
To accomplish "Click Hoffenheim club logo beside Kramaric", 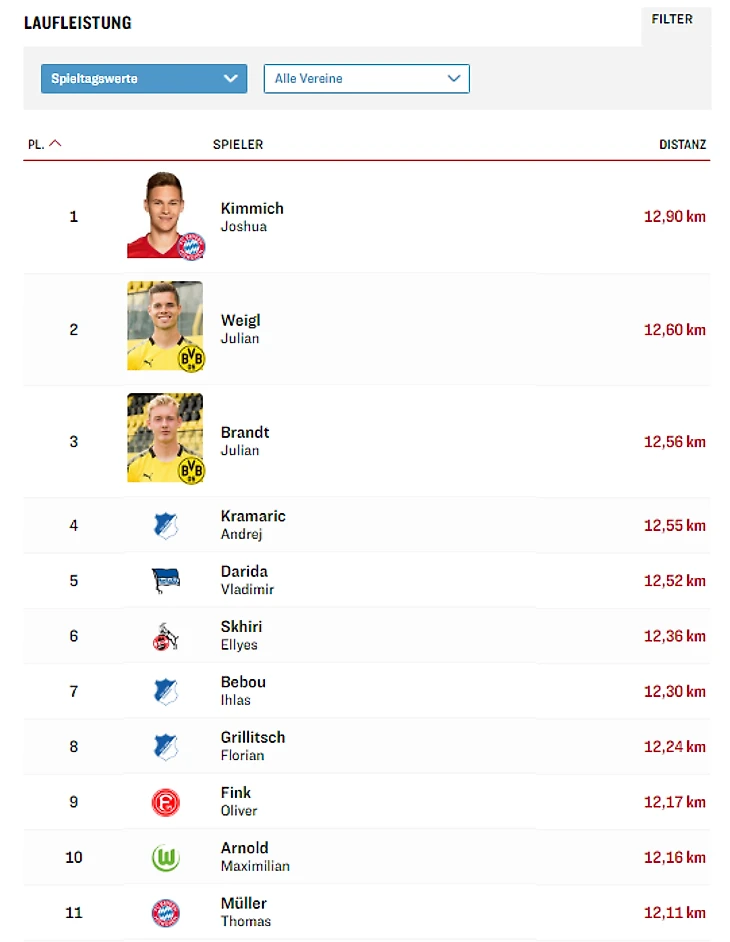I will tap(166, 526).
